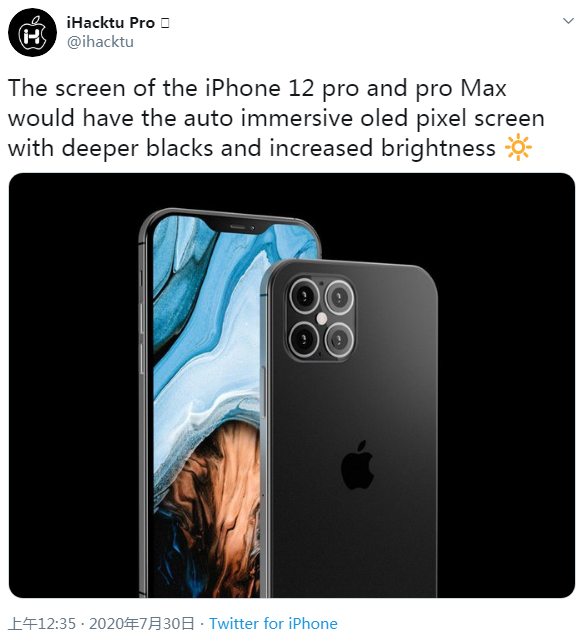
Task: Click the word 'brightness' in the tweet
Action: (x=438, y=148)
